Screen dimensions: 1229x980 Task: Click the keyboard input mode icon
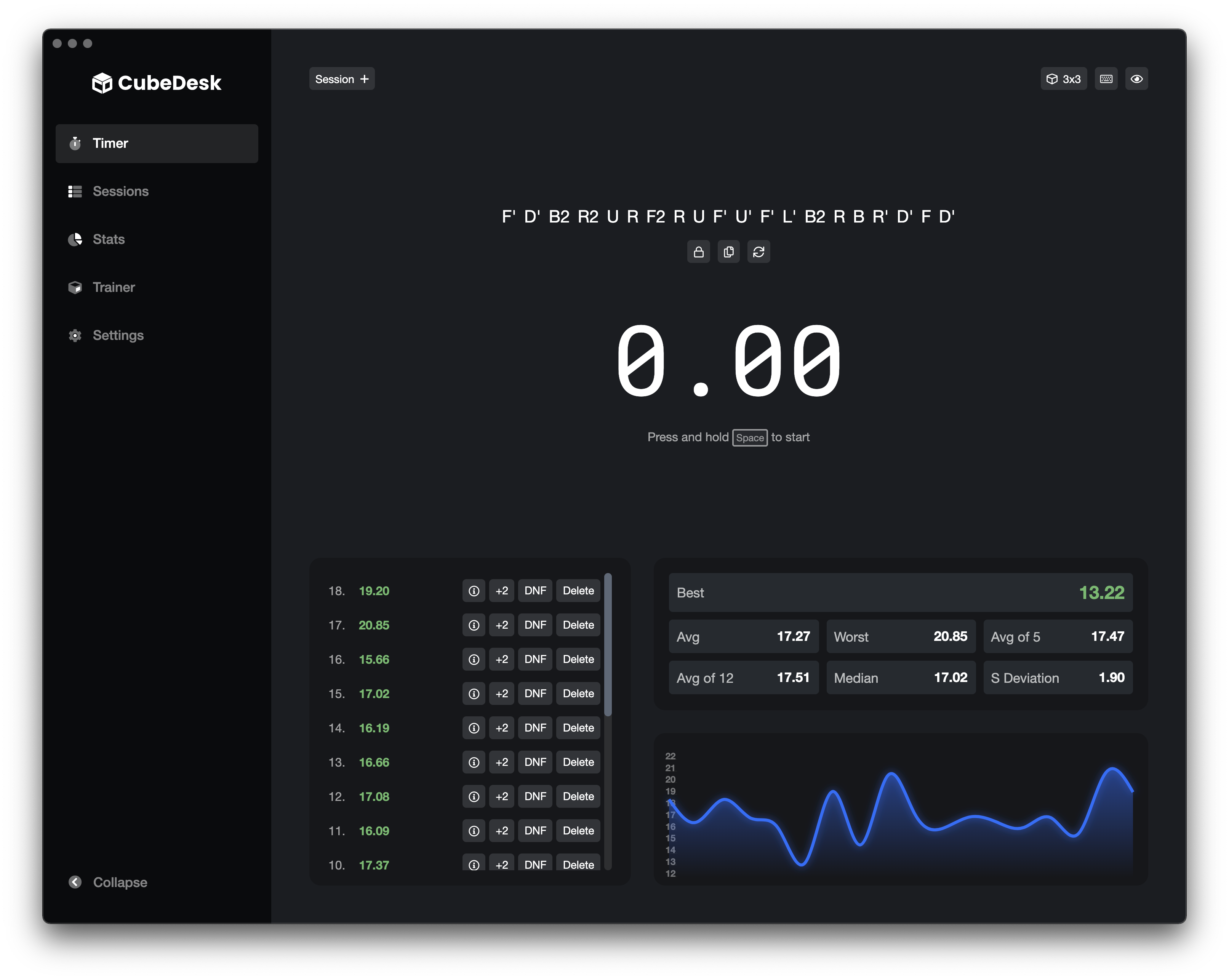[1106, 79]
